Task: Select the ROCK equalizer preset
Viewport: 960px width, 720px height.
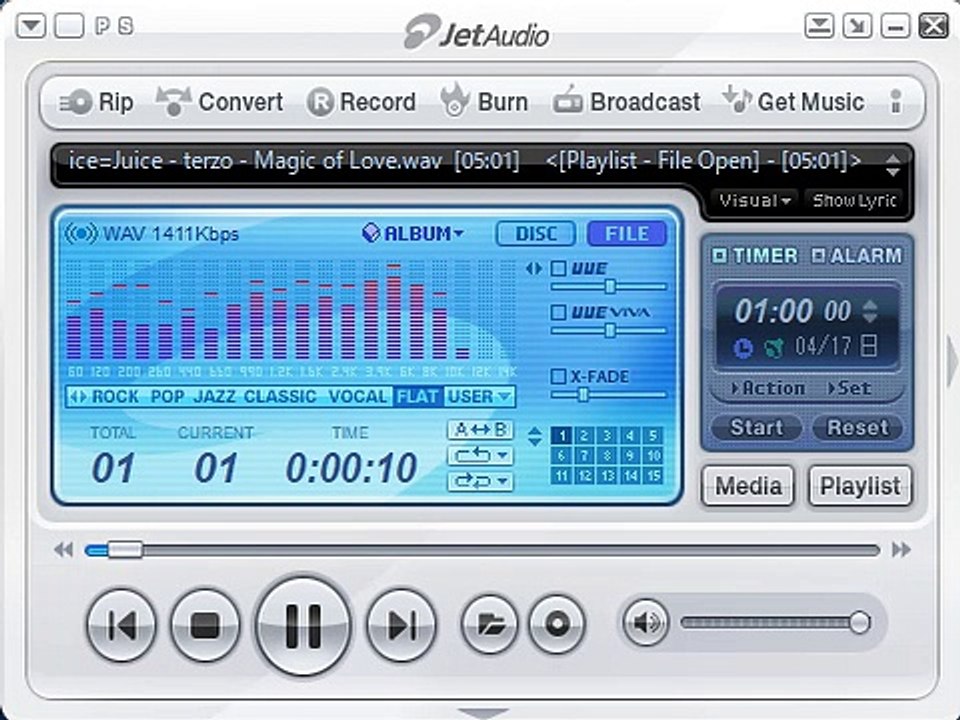Action: point(115,397)
